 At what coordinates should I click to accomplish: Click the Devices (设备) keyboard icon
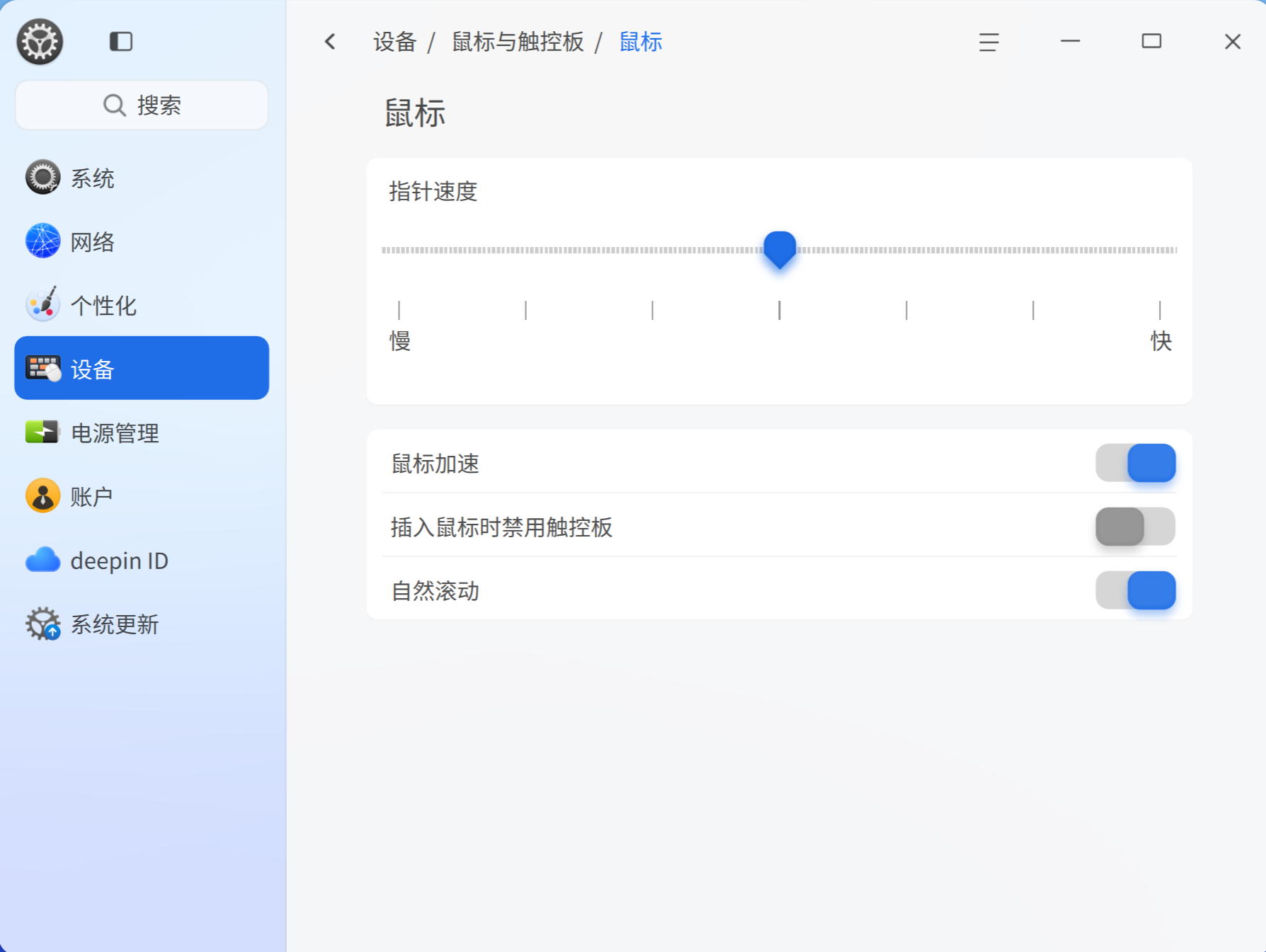click(x=43, y=369)
